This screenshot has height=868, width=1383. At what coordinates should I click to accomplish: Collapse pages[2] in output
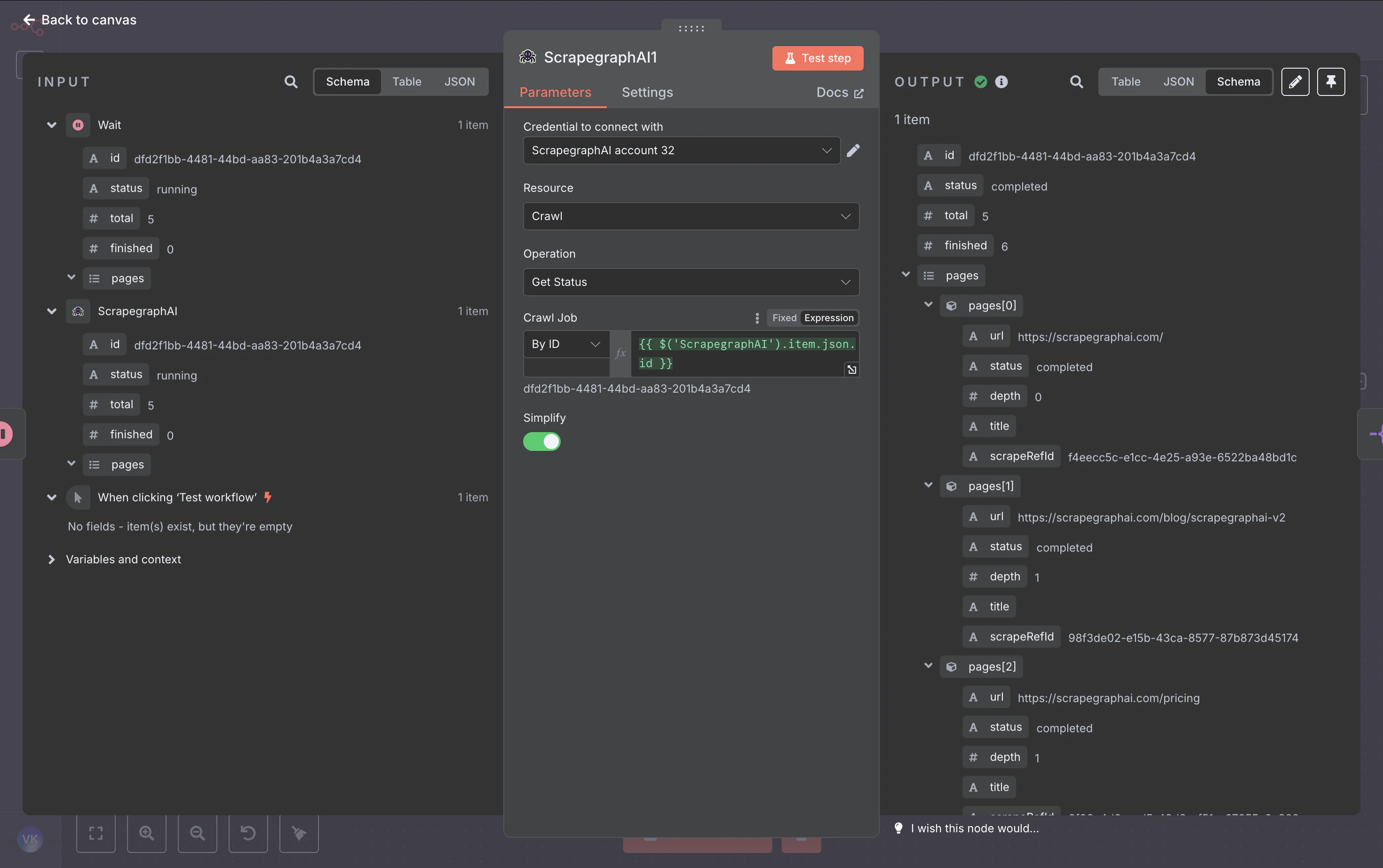[928, 665]
